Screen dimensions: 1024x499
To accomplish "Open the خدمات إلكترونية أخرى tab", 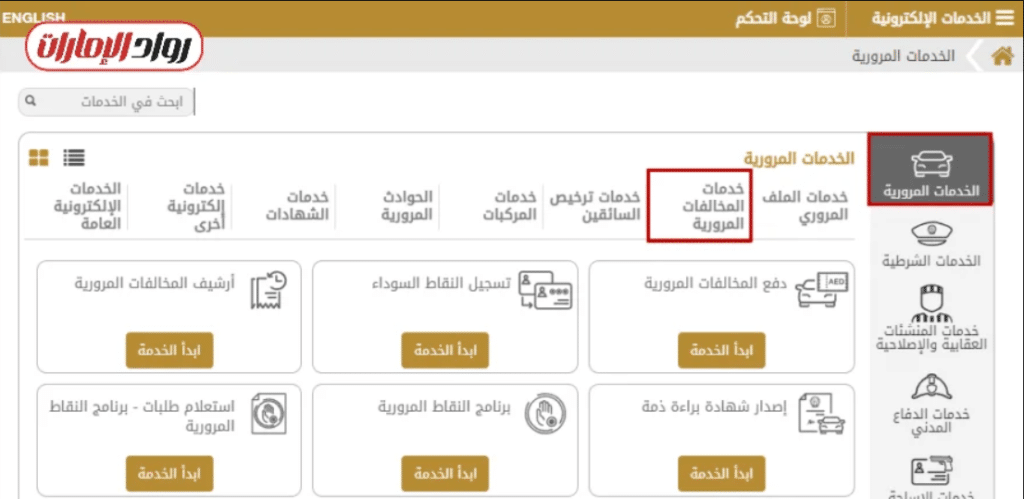I will pos(194,205).
